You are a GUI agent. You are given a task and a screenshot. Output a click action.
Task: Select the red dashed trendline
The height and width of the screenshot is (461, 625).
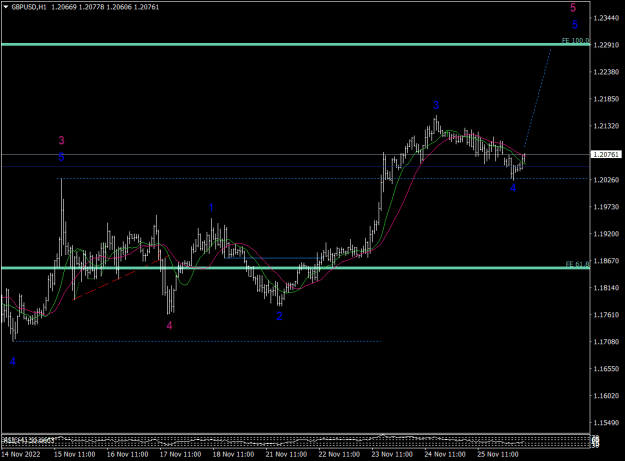(119, 279)
